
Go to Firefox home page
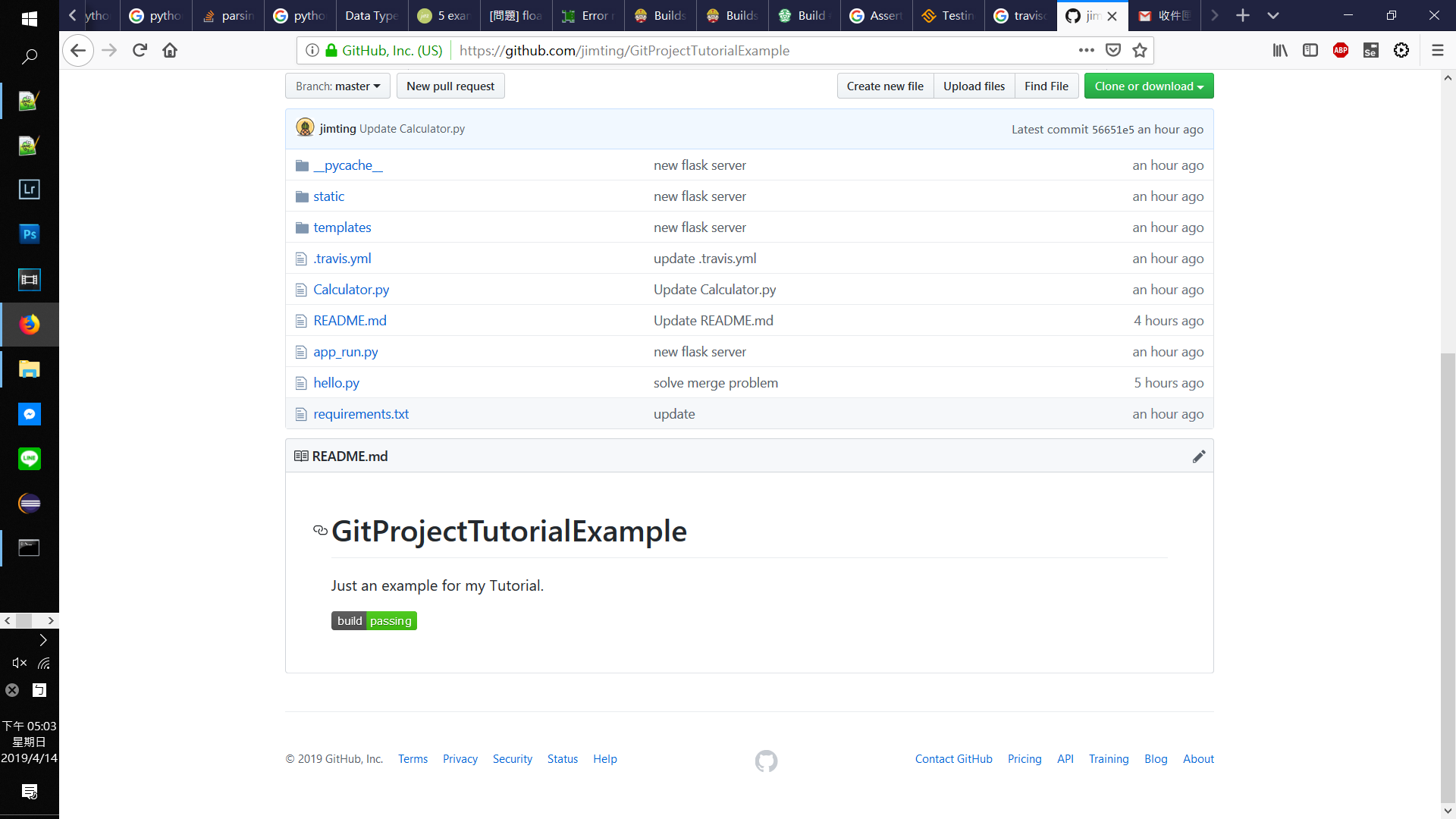[170, 50]
